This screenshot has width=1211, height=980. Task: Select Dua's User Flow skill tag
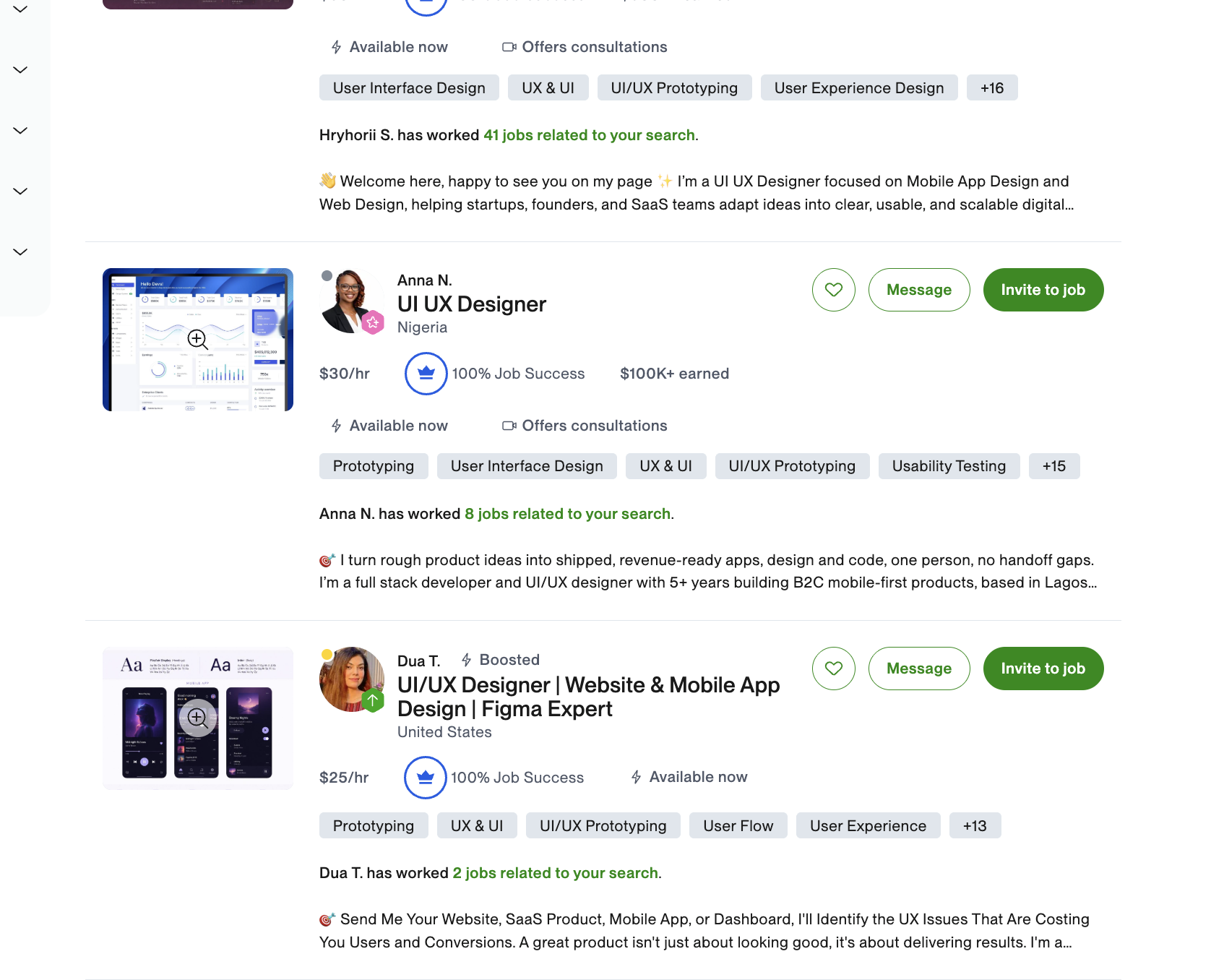pyautogui.click(x=738, y=825)
